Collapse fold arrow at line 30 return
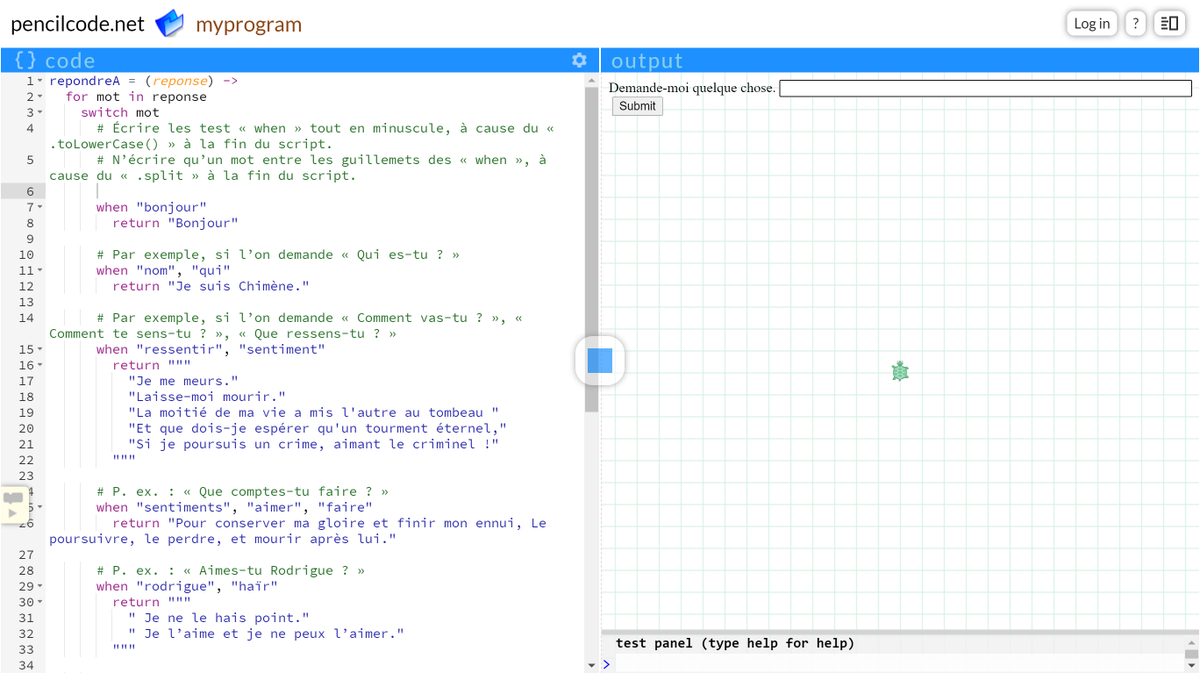Screen dimensions: 1200x673 [40, 603]
